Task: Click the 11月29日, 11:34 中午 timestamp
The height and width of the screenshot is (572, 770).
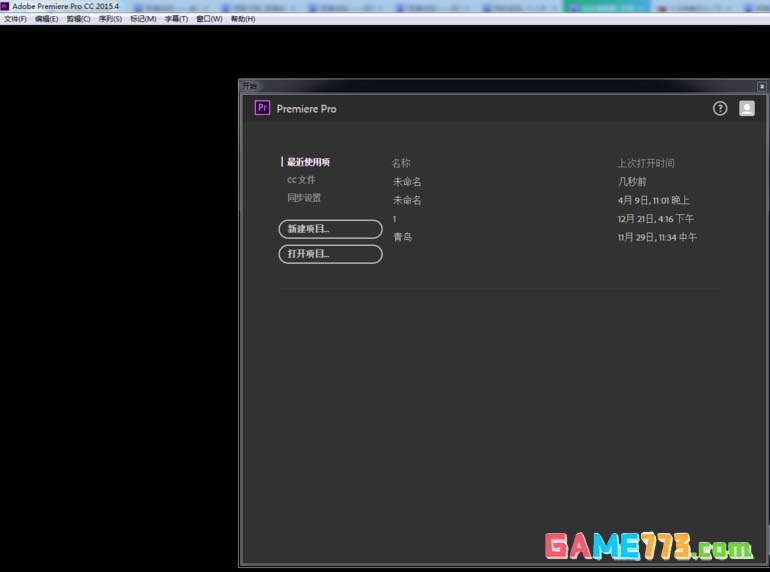Action: pos(657,237)
